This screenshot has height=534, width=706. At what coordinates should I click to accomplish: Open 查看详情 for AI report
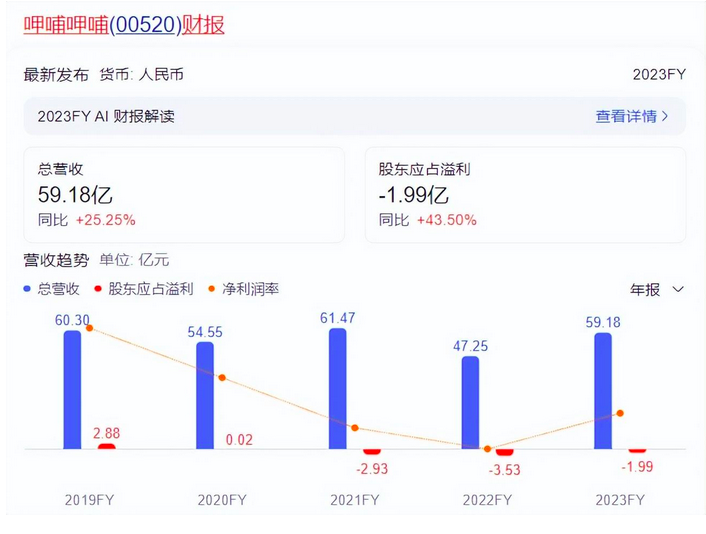[x=626, y=116]
